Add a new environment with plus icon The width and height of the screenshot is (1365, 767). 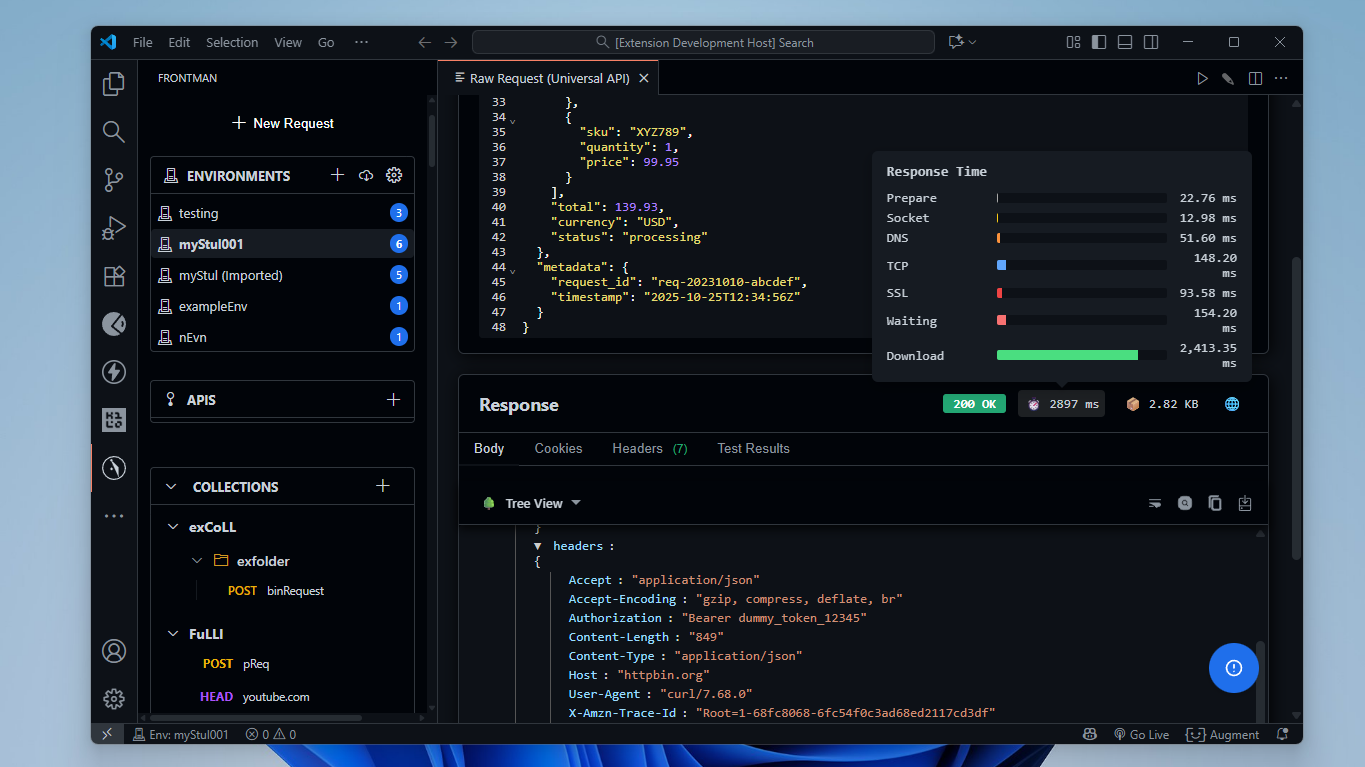tap(337, 175)
